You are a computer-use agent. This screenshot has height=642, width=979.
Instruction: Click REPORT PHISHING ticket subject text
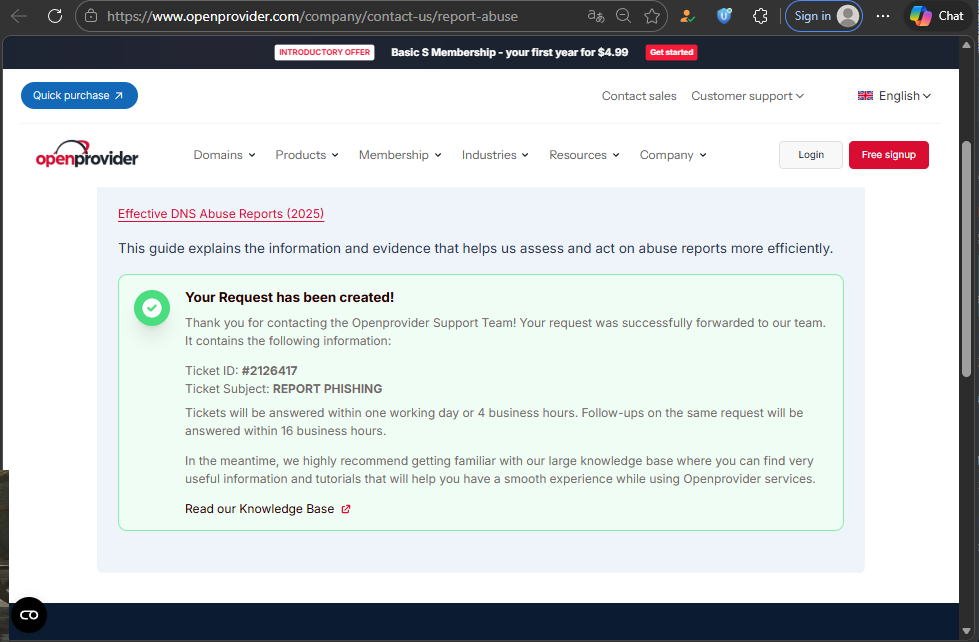click(x=327, y=389)
